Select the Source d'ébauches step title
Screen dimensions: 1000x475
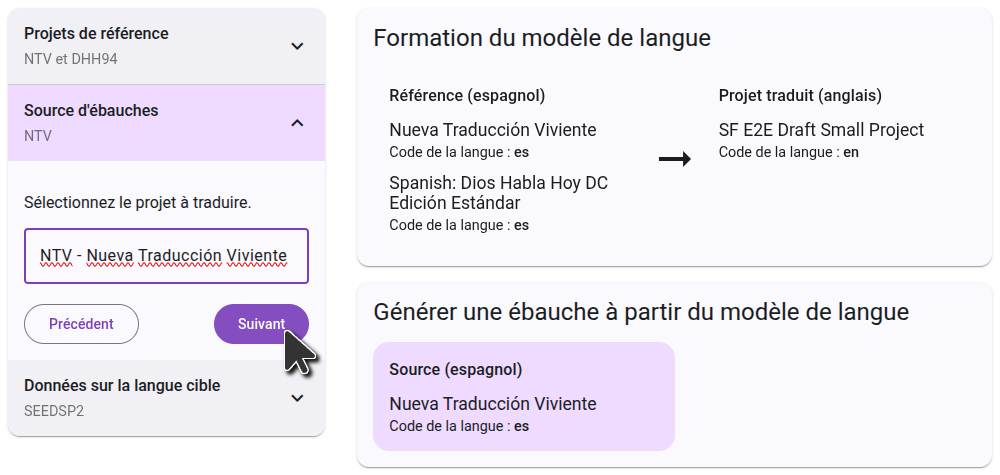click(x=91, y=111)
